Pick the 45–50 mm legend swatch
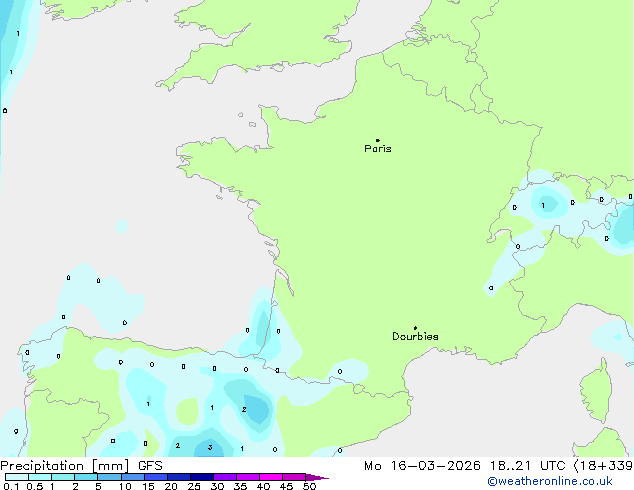Image resolution: width=634 pixels, height=490 pixels. [294, 477]
